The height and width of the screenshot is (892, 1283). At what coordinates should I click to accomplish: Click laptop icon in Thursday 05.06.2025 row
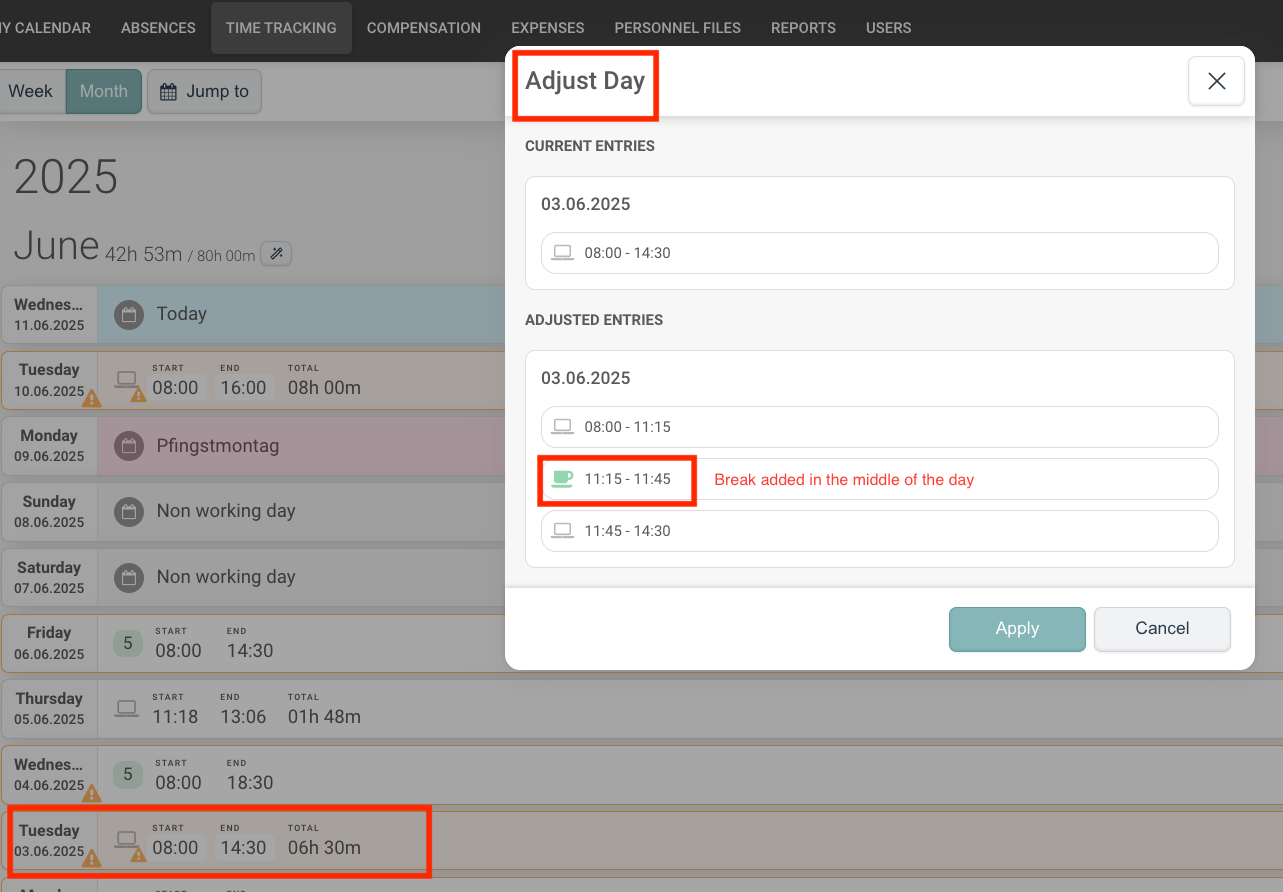pyautogui.click(x=126, y=708)
